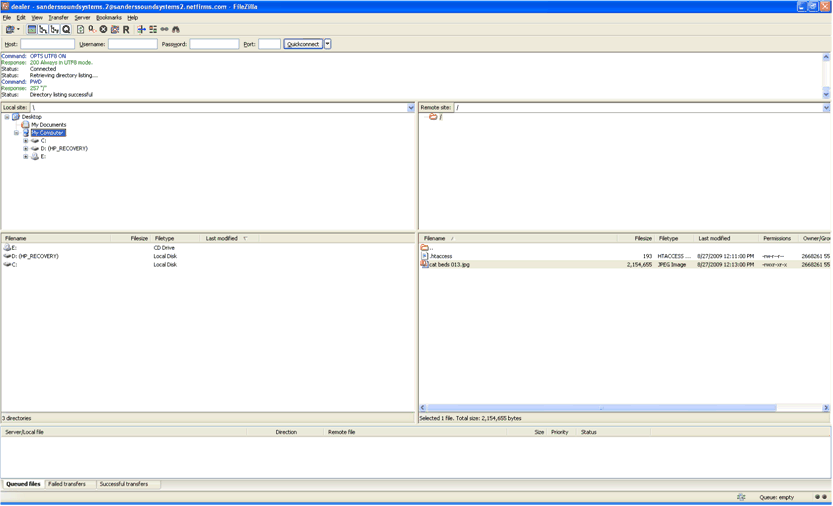Open Quickconnect history dropdown arrow

tap(328, 44)
